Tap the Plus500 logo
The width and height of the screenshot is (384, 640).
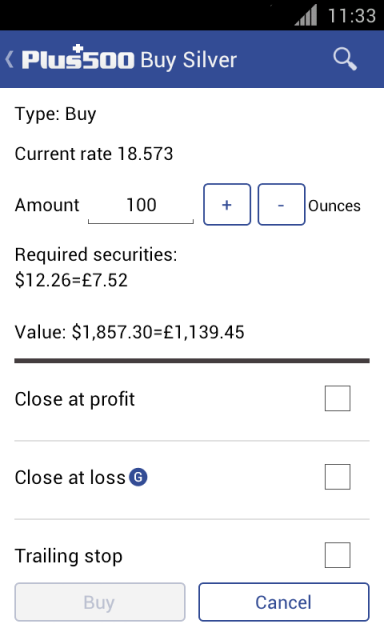point(78,58)
